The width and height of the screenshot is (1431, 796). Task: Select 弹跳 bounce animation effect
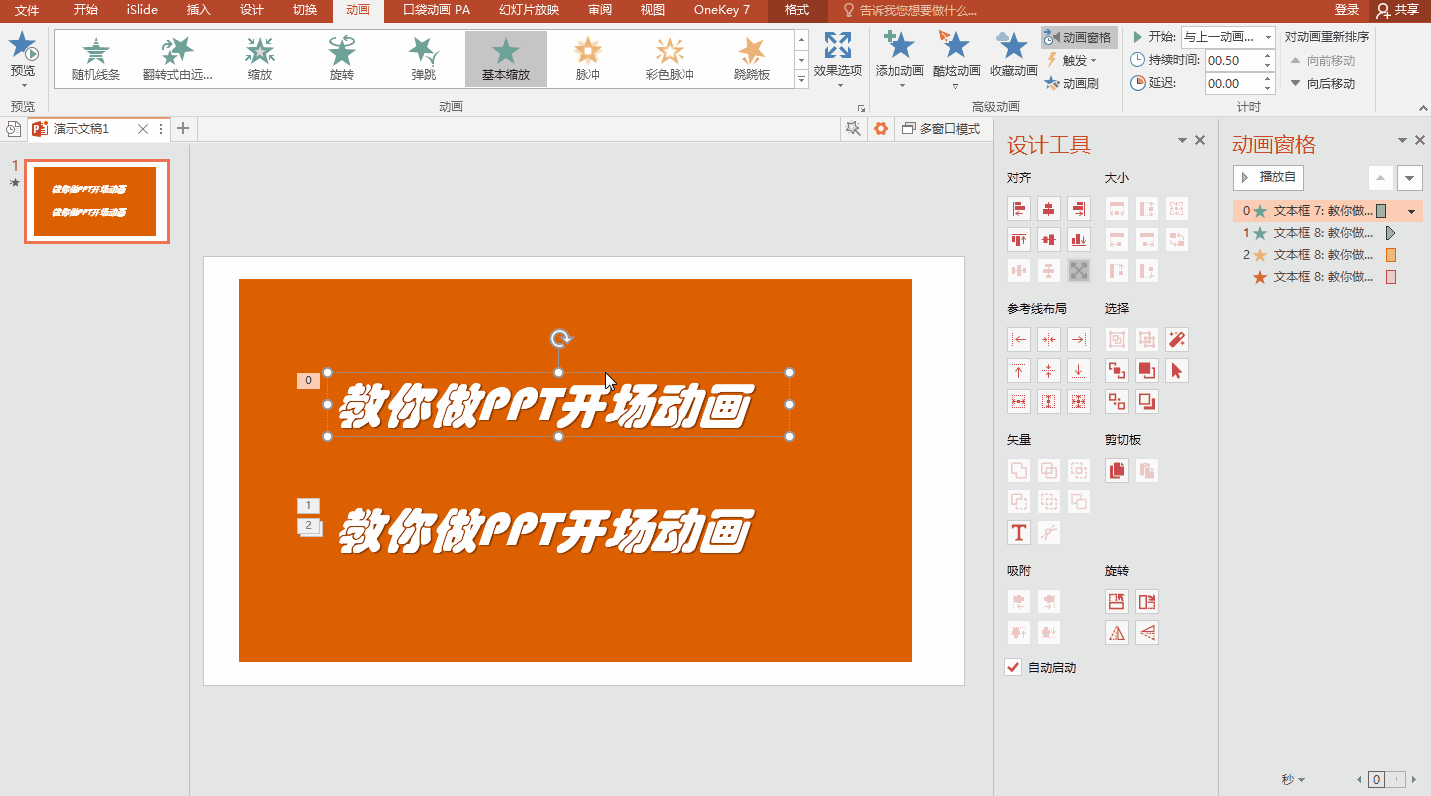click(x=424, y=59)
